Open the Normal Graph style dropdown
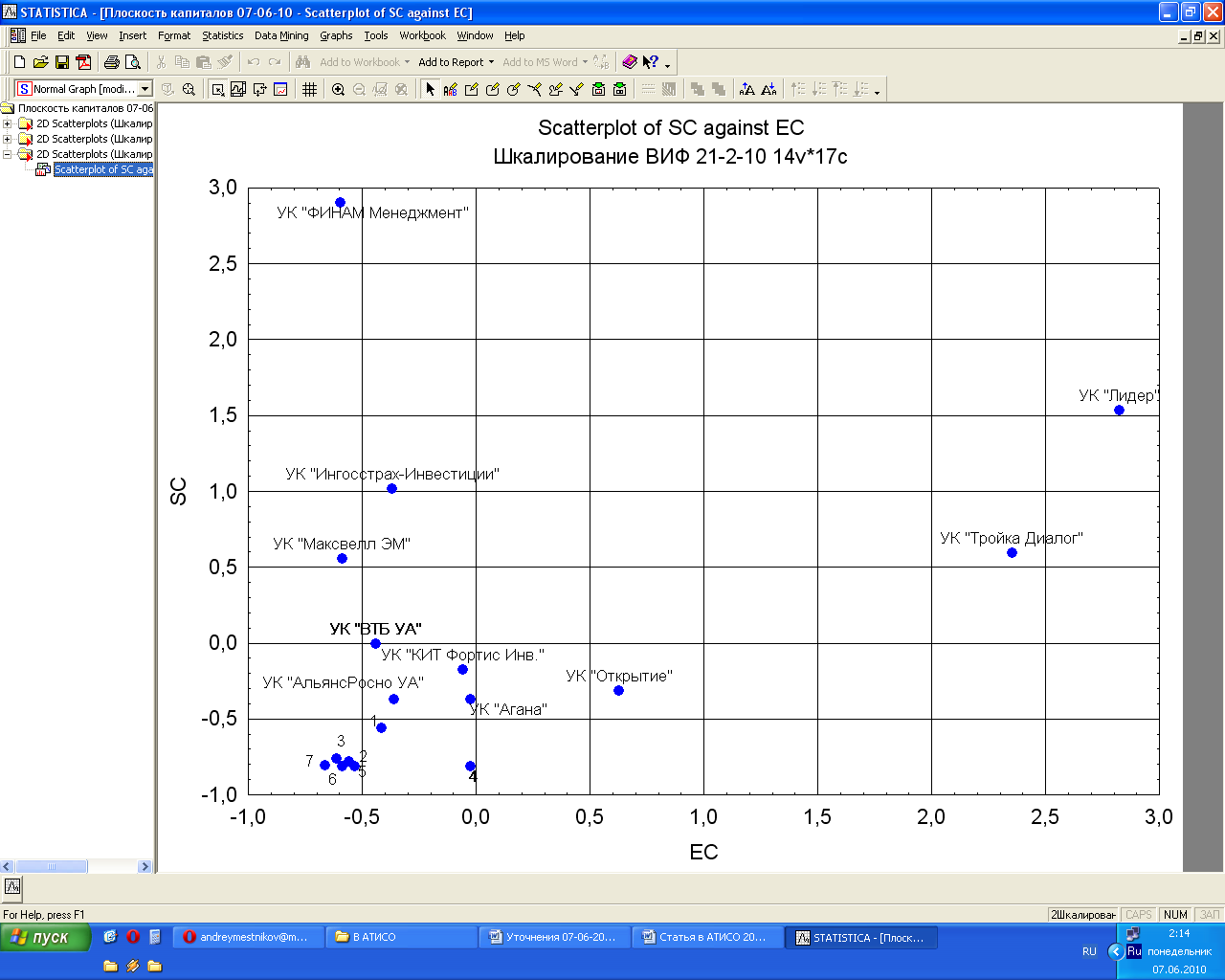The height and width of the screenshot is (980, 1225). point(145,89)
